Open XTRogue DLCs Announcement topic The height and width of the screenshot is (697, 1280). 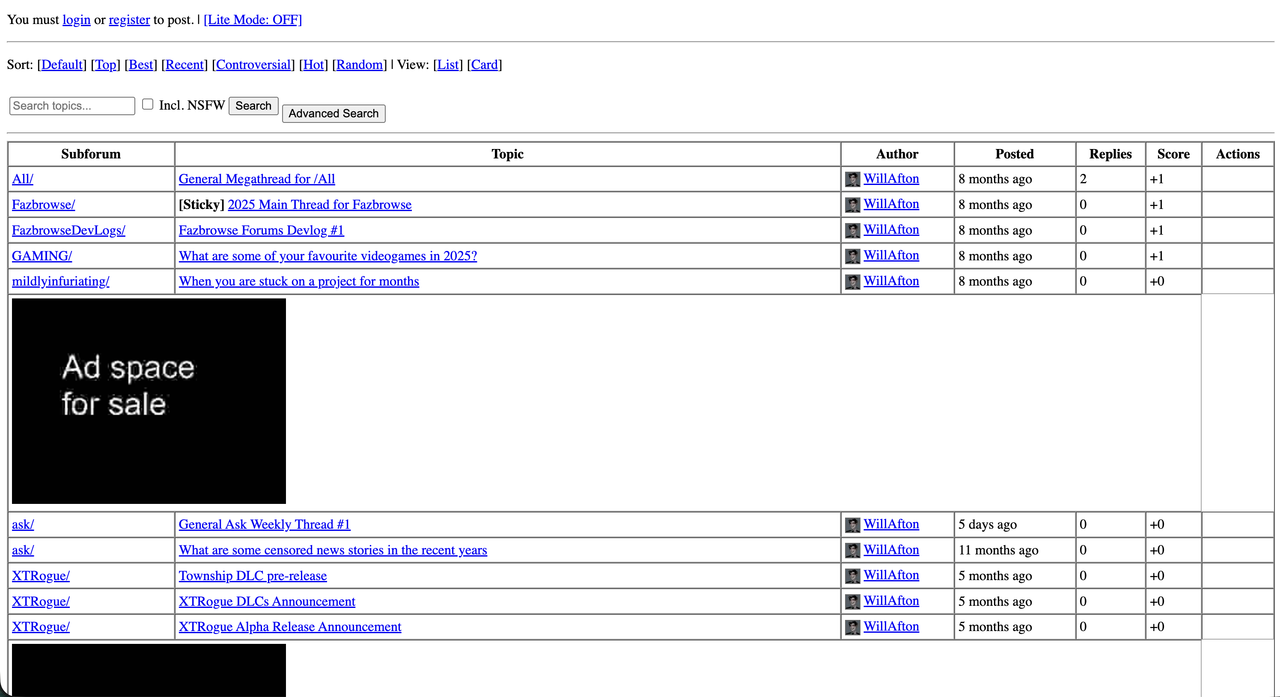coord(267,601)
